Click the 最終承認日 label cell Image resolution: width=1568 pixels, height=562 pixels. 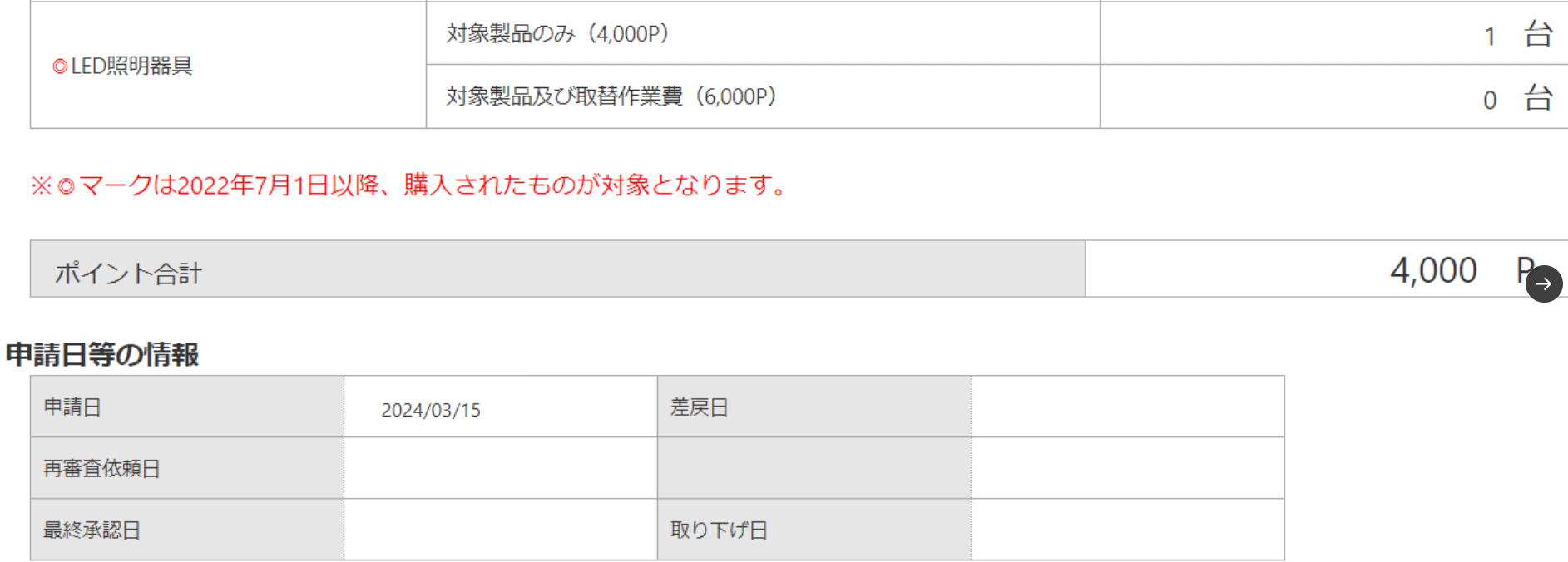click(x=187, y=530)
